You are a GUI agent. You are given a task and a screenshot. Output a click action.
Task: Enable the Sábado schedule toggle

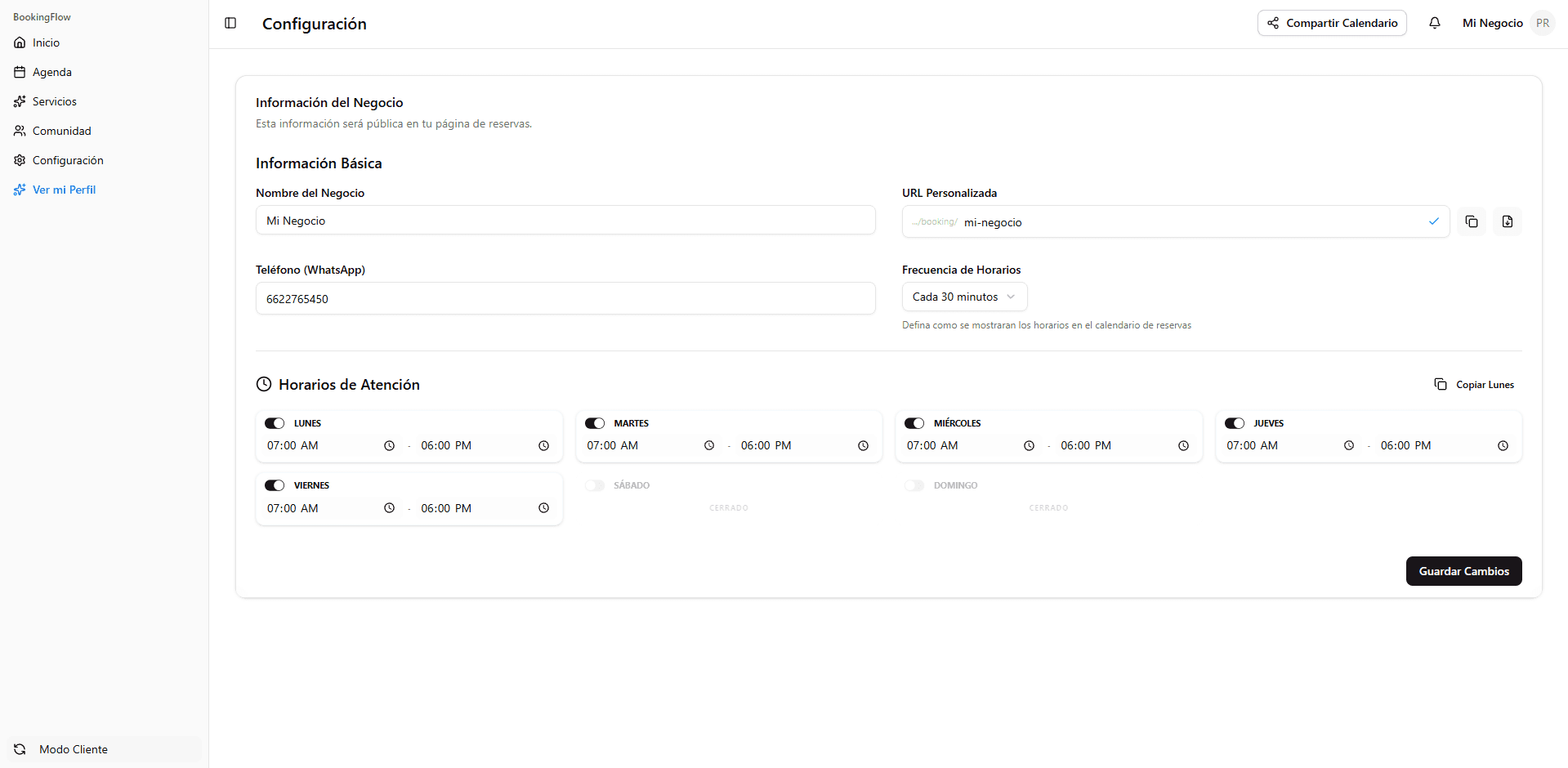(x=594, y=484)
